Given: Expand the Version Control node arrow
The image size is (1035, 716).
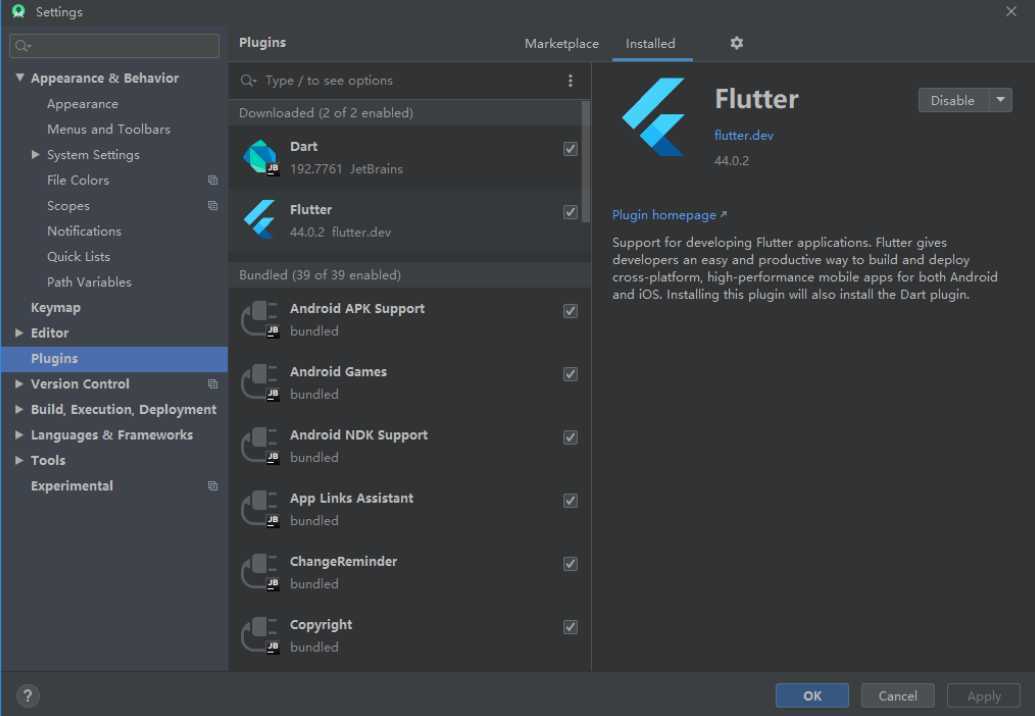Looking at the screenshot, I should pyautogui.click(x=19, y=383).
